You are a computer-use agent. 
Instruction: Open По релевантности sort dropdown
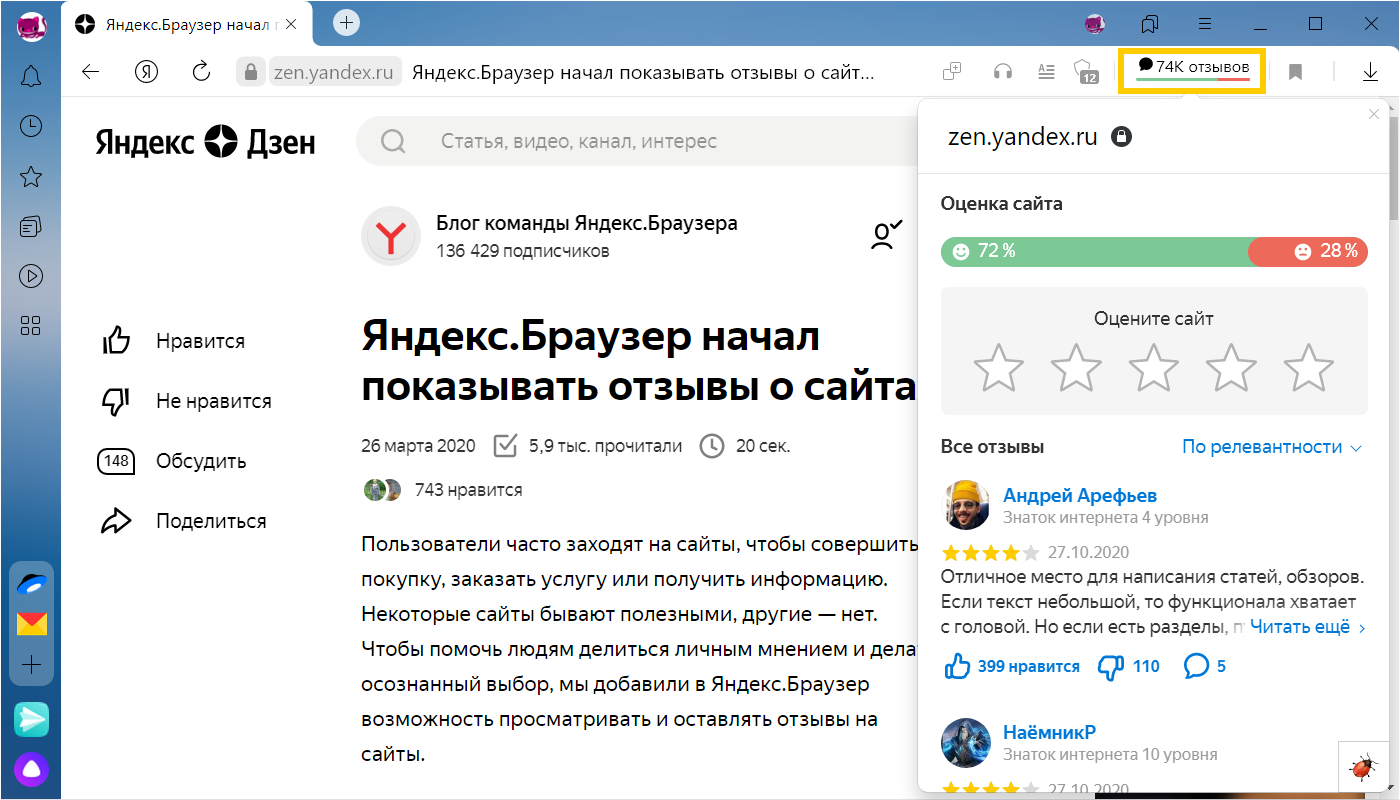click(x=1272, y=447)
